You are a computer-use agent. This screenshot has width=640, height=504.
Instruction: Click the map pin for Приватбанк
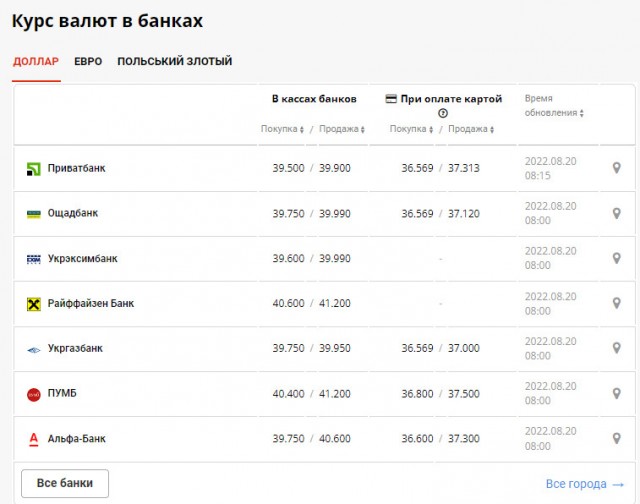617,168
